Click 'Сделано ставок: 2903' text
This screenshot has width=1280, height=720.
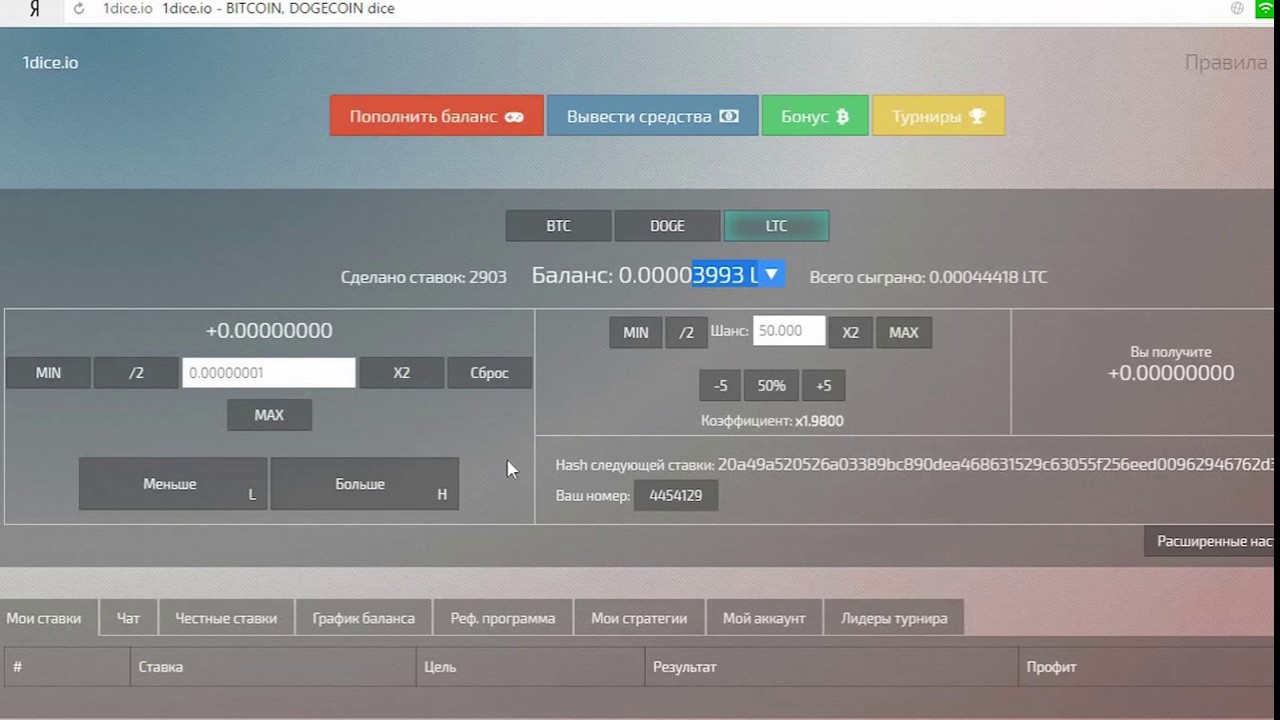click(423, 277)
